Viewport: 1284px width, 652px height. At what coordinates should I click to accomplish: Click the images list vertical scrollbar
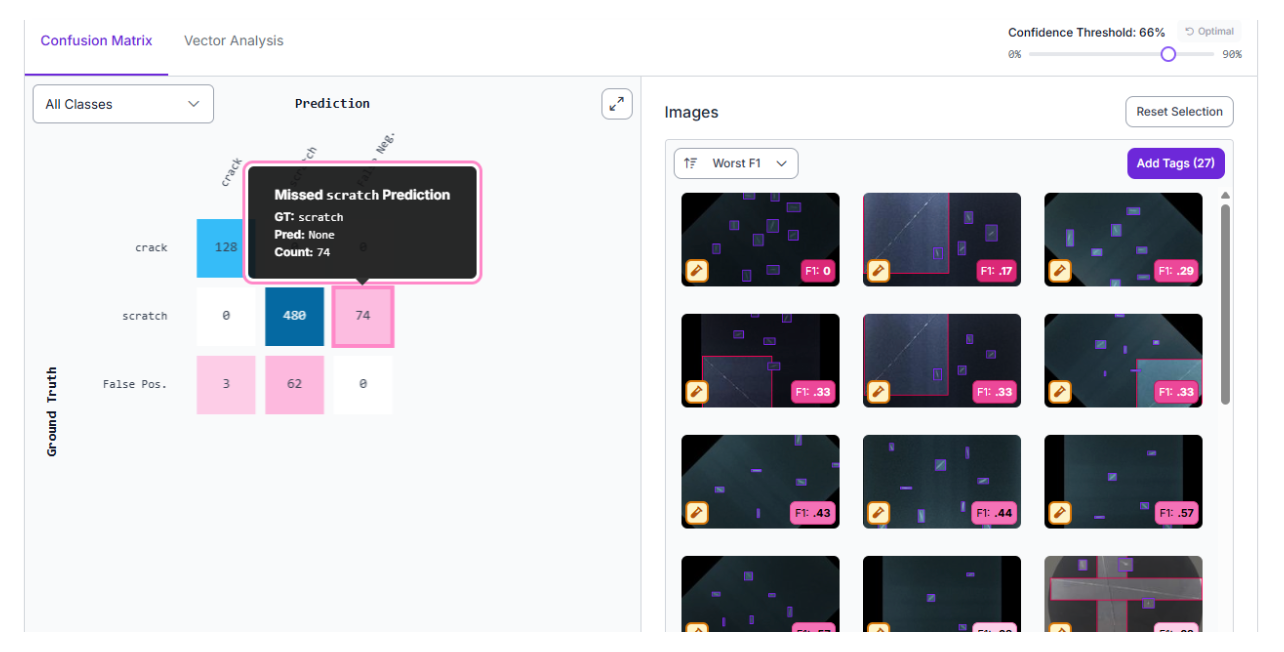pos(1225,300)
